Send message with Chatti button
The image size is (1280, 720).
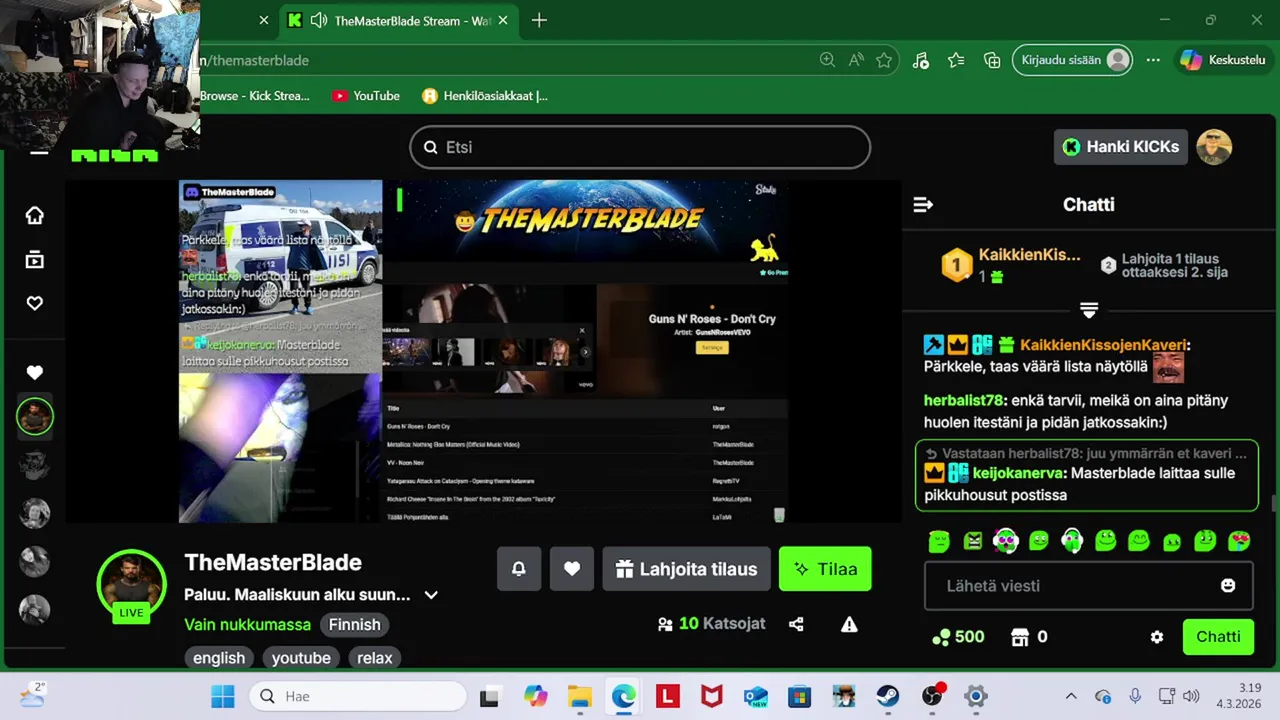pos(1218,637)
